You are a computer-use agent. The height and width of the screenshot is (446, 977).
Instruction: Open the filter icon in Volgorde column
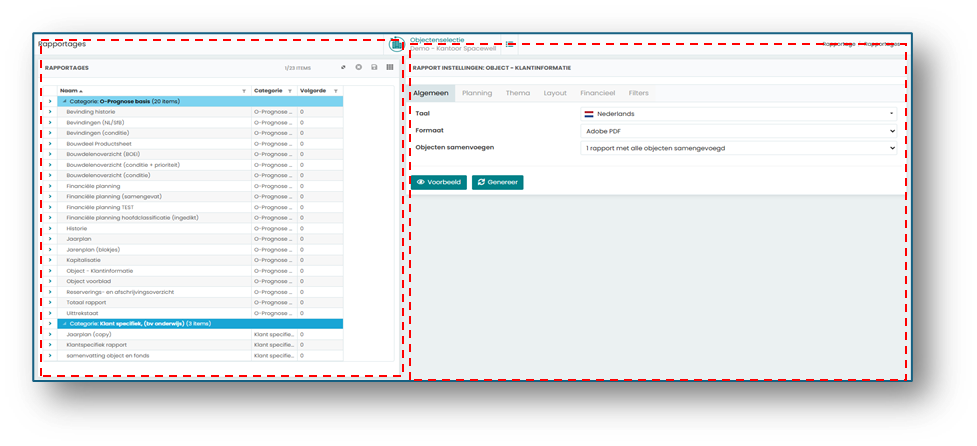coord(336,91)
